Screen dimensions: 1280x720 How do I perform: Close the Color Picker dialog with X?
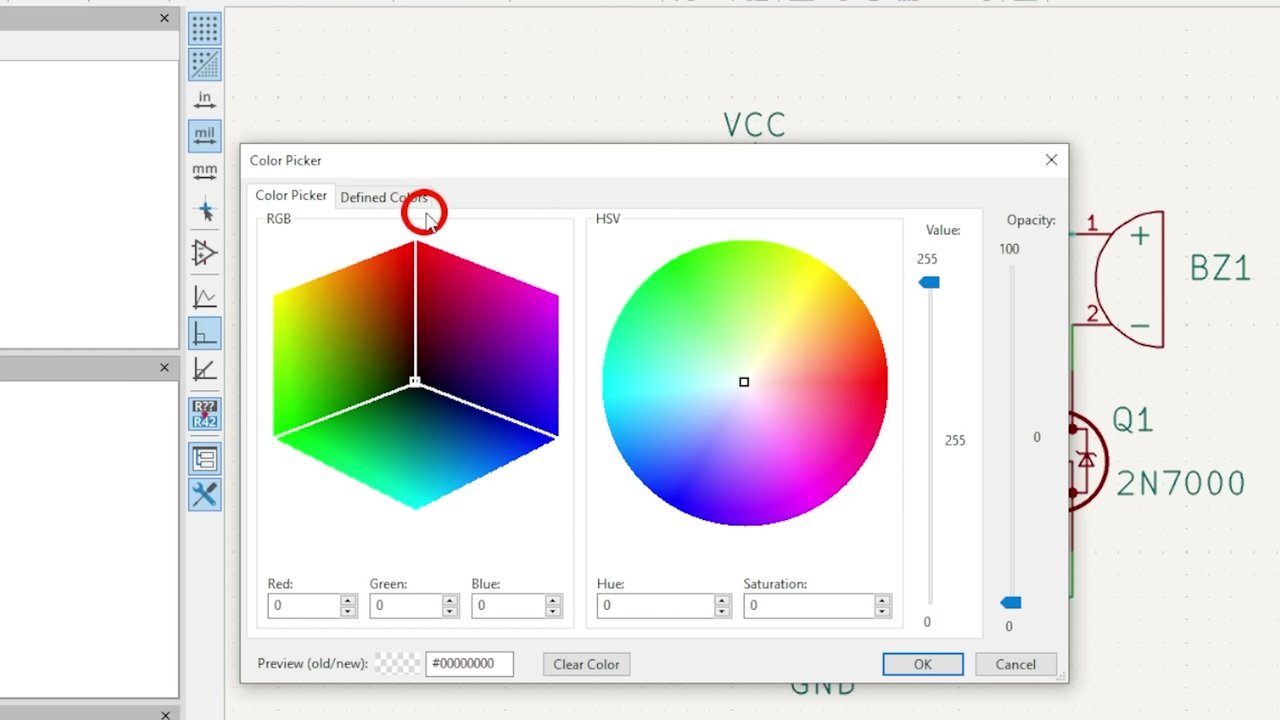(x=1051, y=160)
